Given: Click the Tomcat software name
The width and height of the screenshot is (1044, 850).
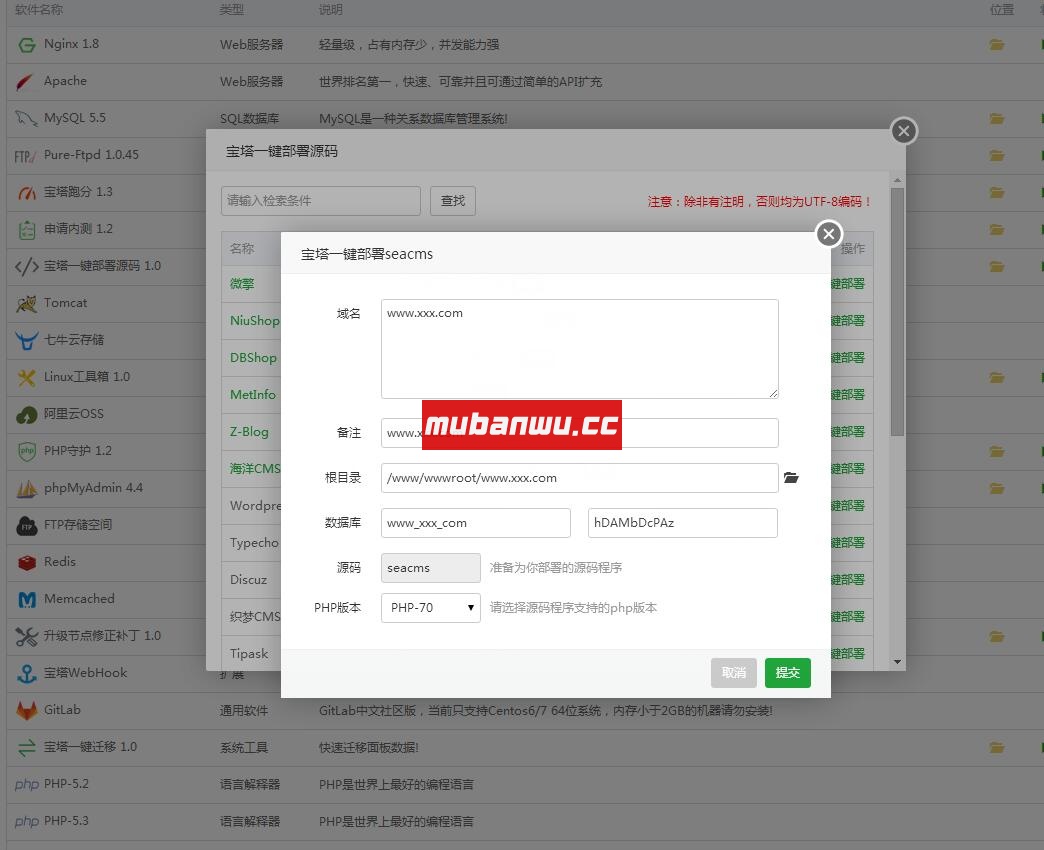Looking at the screenshot, I should point(65,303).
